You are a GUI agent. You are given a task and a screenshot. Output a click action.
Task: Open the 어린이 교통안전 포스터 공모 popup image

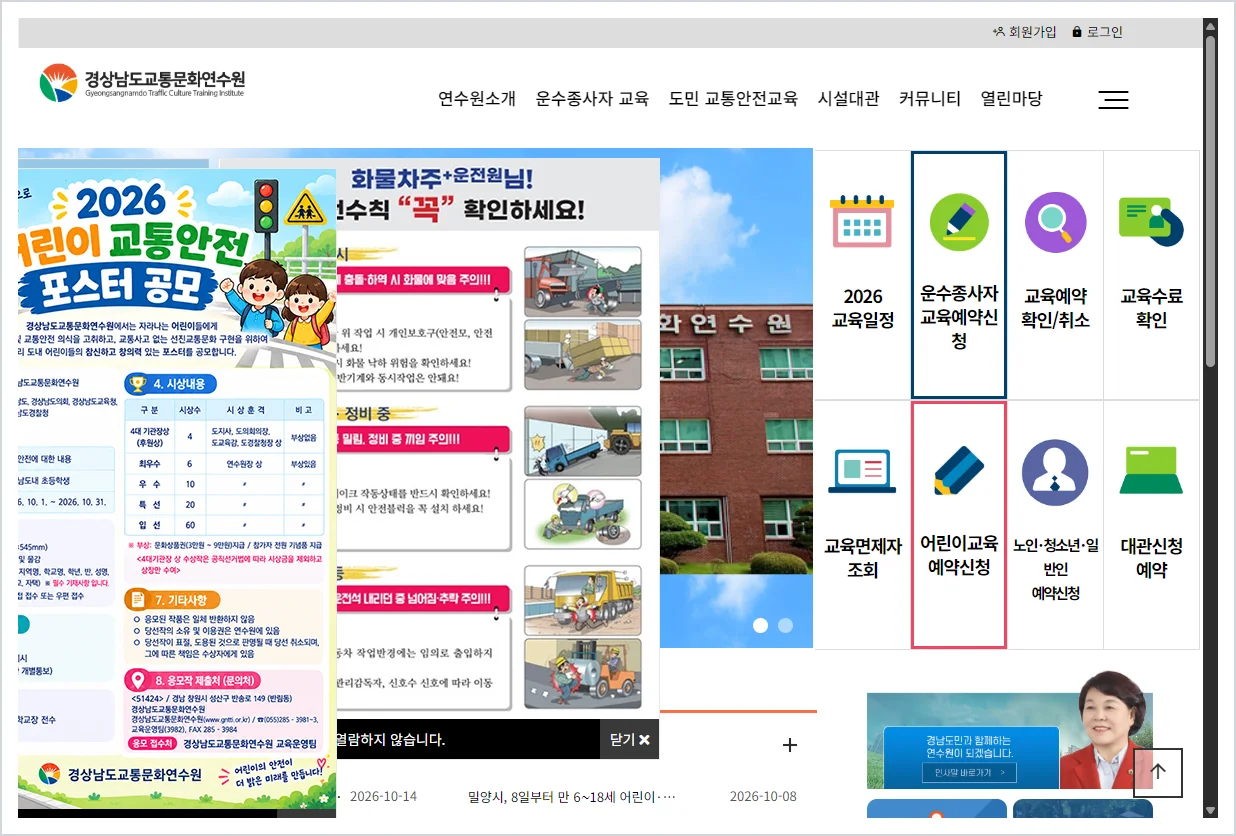177,488
